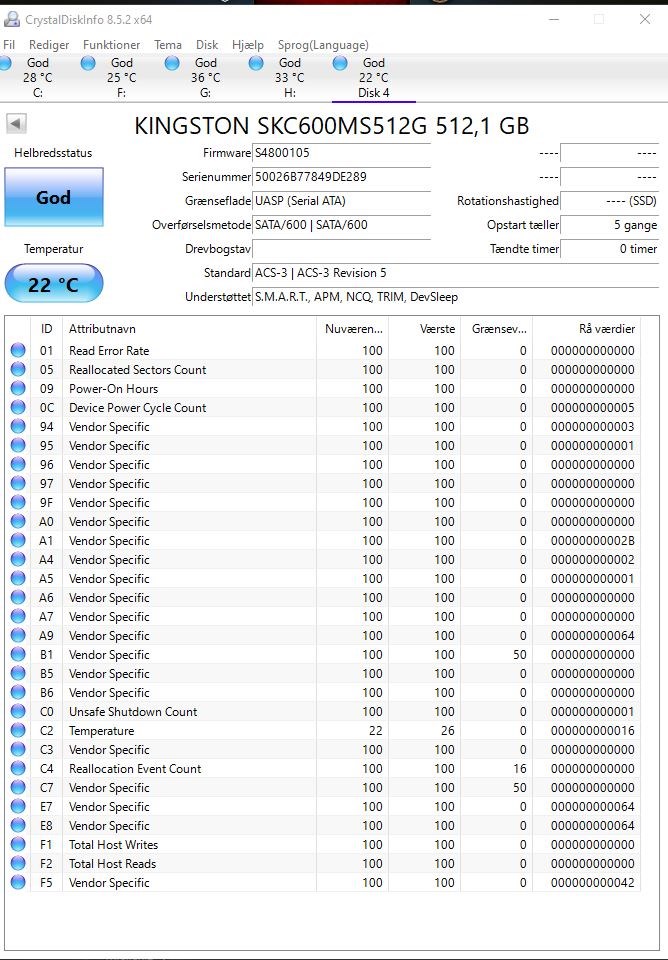Close the CrystalDiskInfo window
The height and width of the screenshot is (960, 668).
point(645,20)
